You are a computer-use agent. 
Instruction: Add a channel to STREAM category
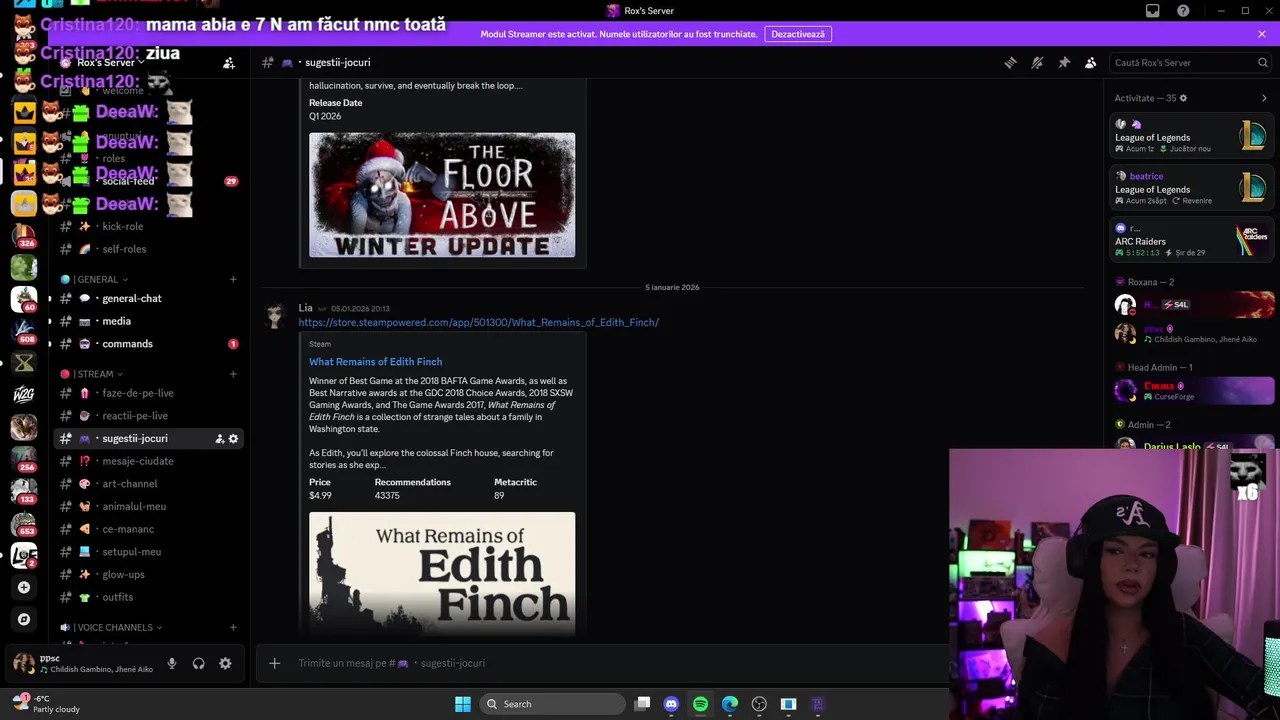click(233, 374)
